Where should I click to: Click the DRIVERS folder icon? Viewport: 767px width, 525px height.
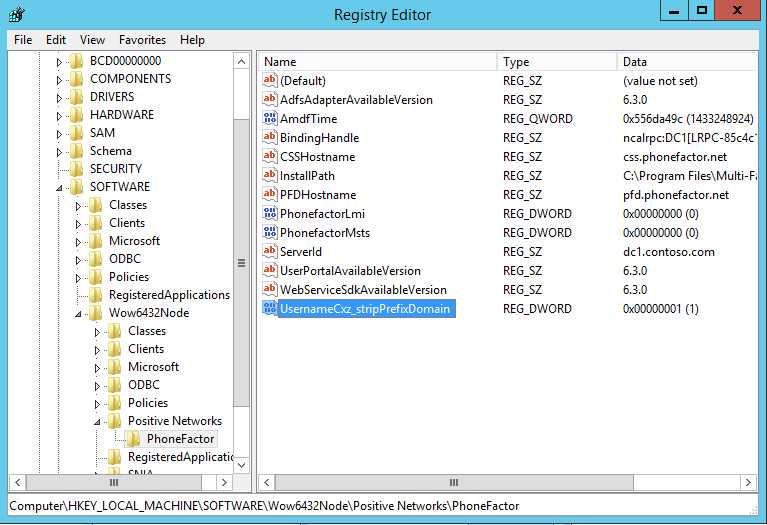(76, 97)
